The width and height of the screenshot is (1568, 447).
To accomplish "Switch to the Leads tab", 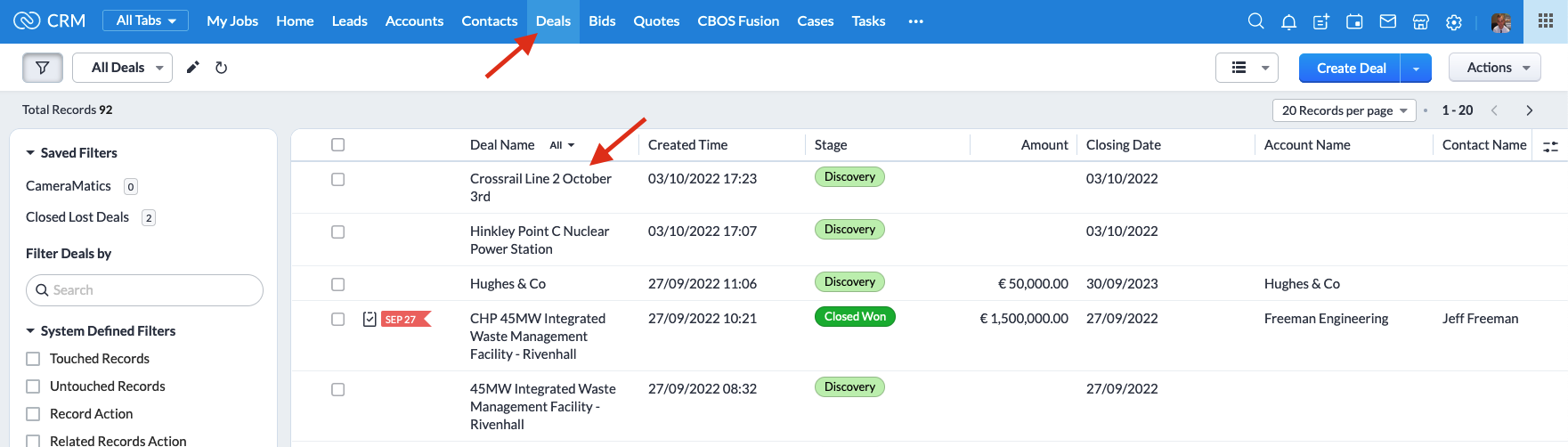I will (350, 21).
